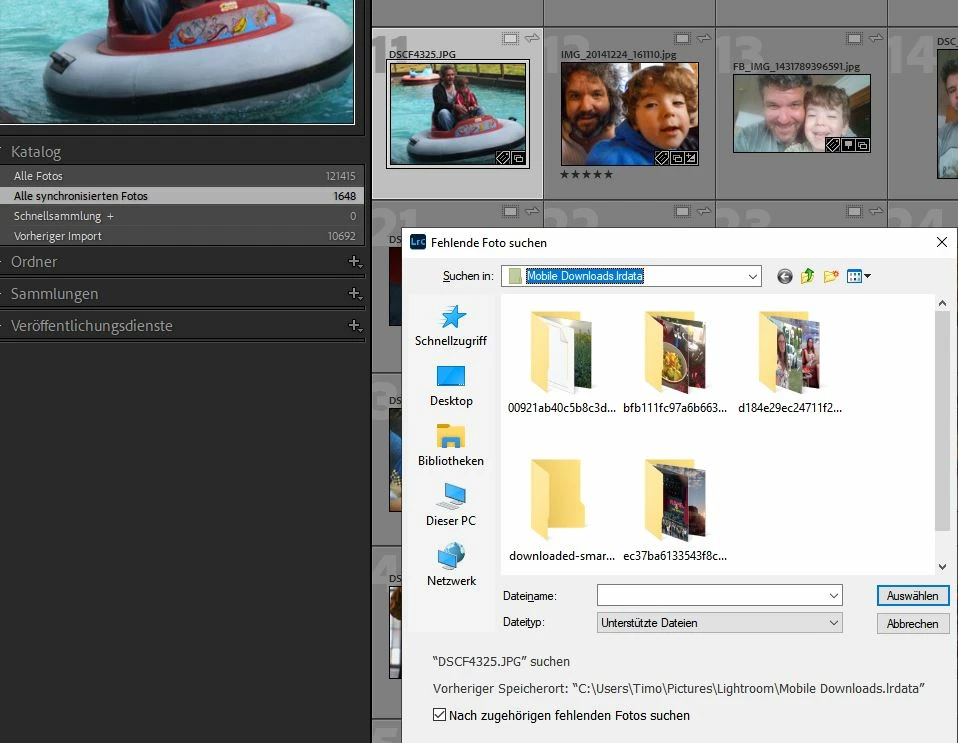The width and height of the screenshot is (958, 743).
Task: Click plus menu on Veröffentlichungsdienste panel
Action: [355, 325]
